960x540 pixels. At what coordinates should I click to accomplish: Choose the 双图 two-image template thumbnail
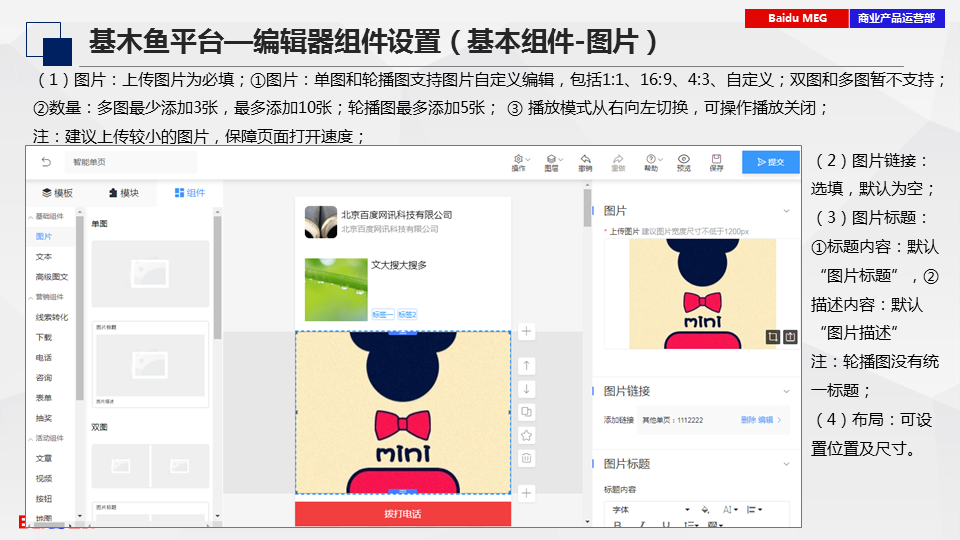(x=150, y=466)
